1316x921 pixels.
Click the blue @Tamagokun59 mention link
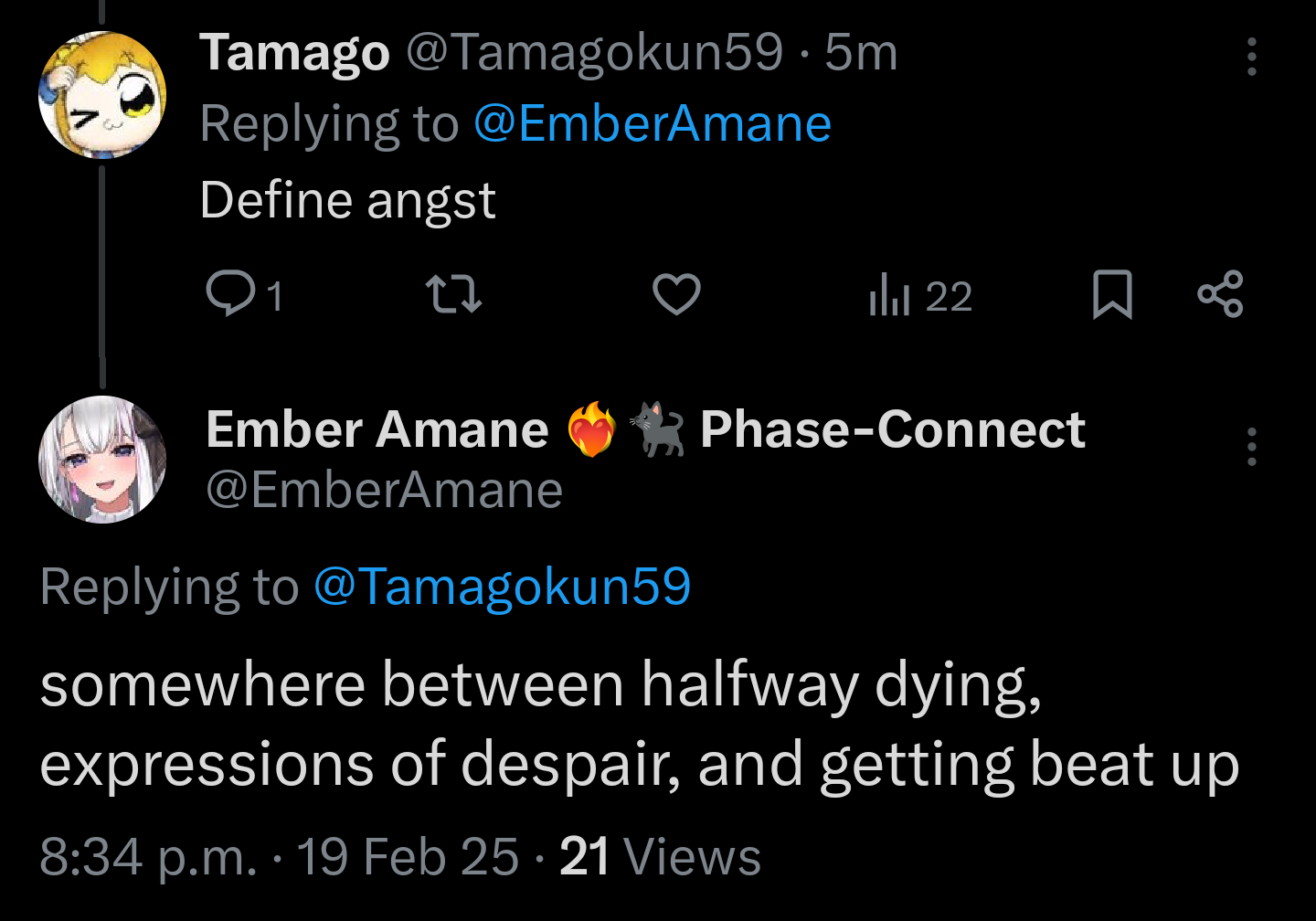(x=502, y=587)
